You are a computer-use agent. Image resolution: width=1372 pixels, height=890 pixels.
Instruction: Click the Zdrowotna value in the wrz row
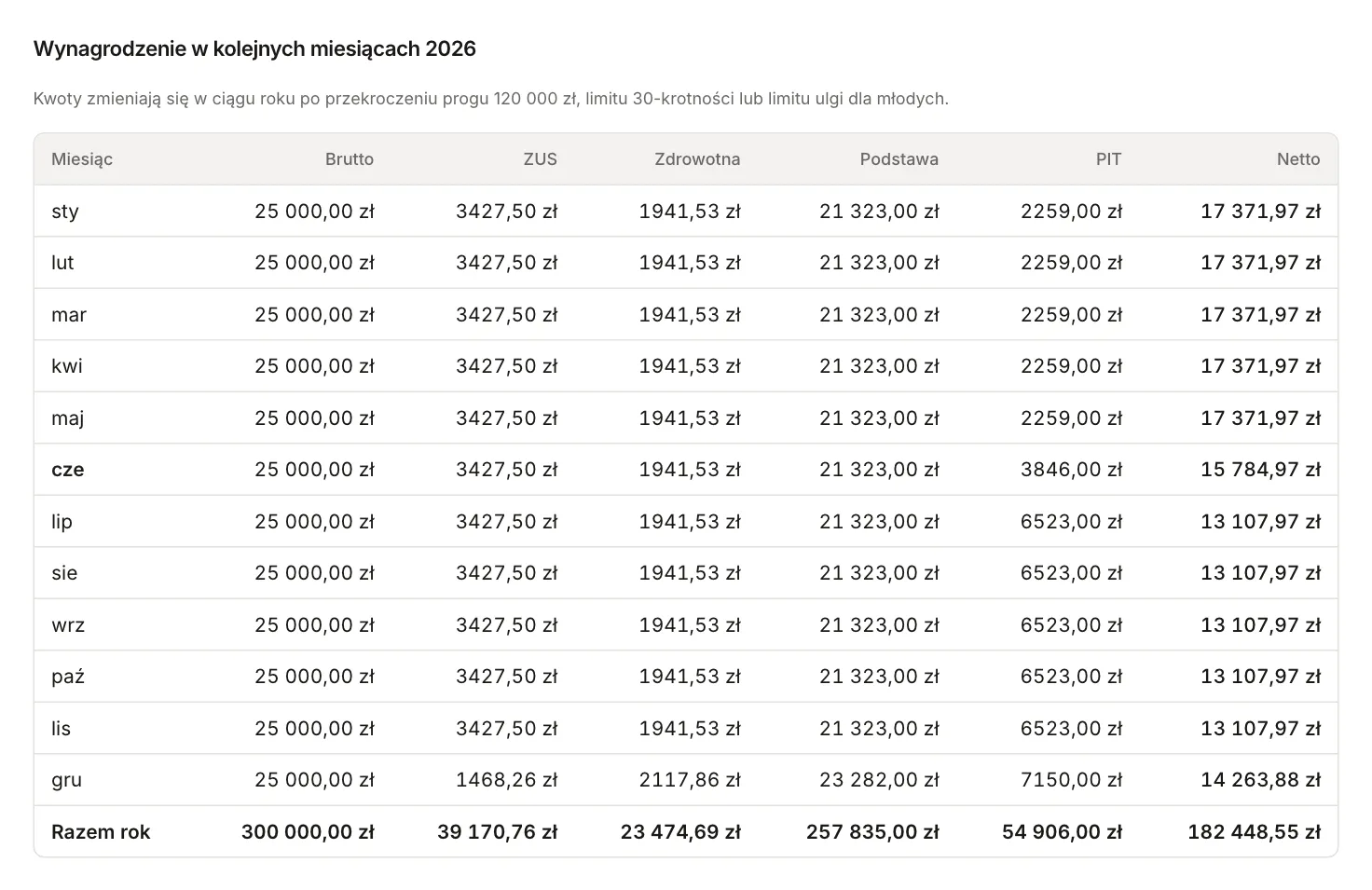tap(690, 625)
